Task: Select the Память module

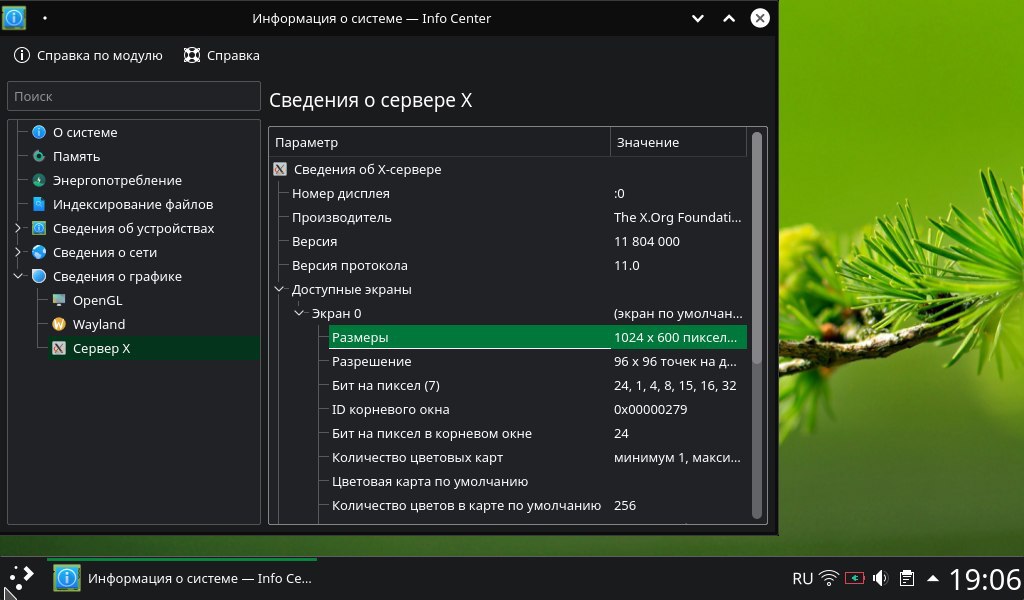Action: point(76,157)
